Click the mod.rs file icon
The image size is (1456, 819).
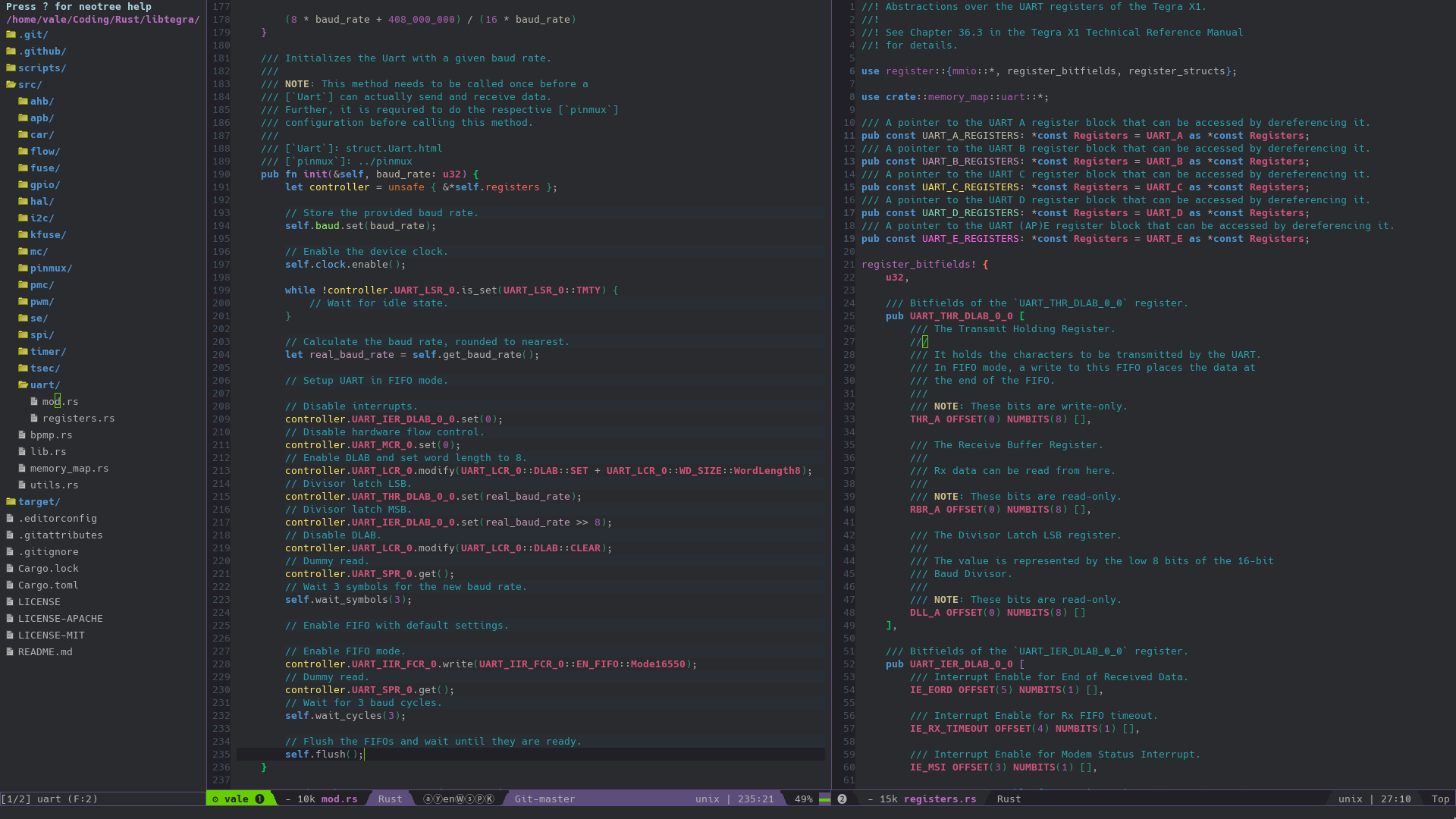(x=34, y=402)
